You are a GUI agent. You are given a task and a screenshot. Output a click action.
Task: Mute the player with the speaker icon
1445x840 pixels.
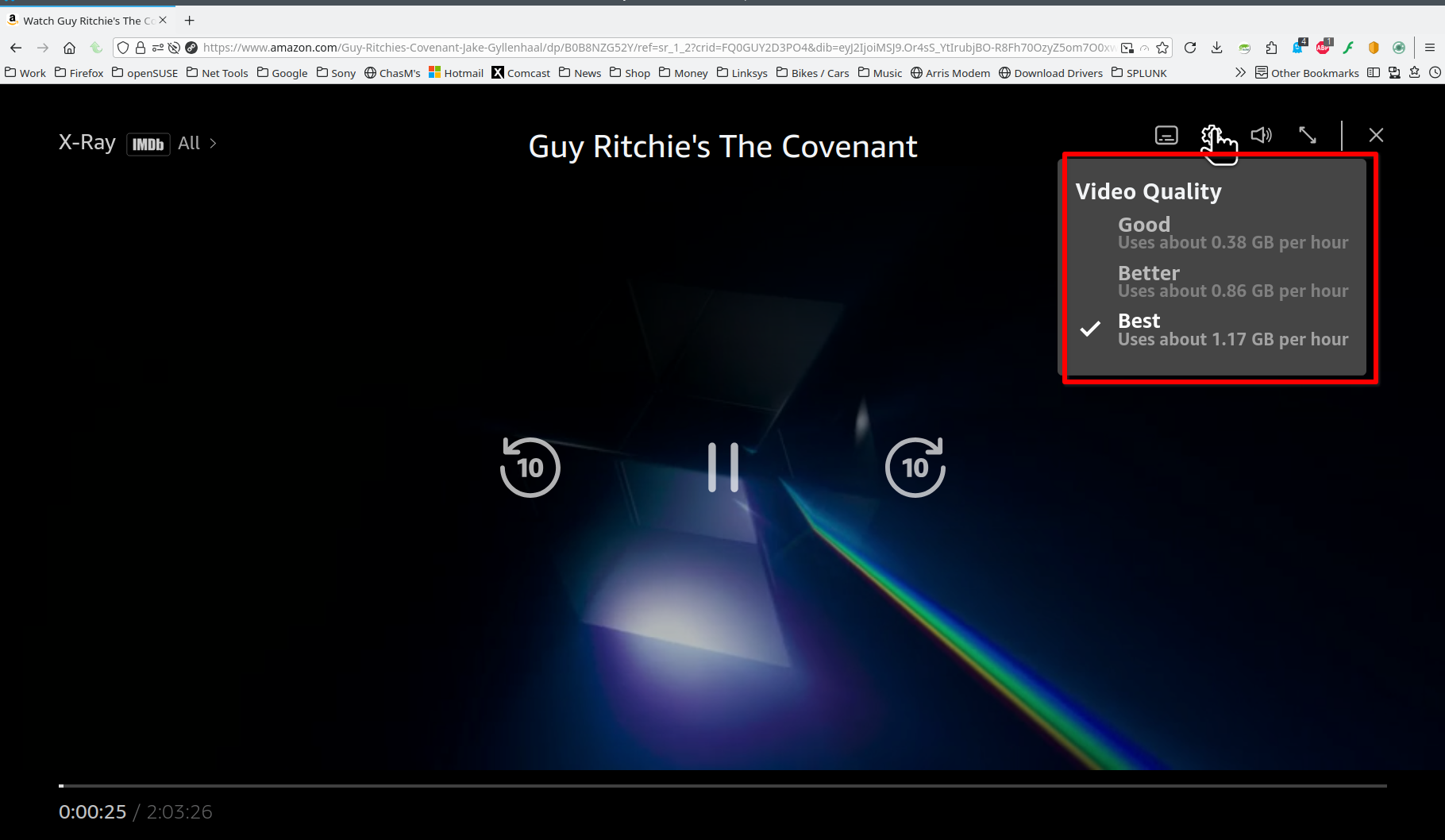(x=1262, y=135)
